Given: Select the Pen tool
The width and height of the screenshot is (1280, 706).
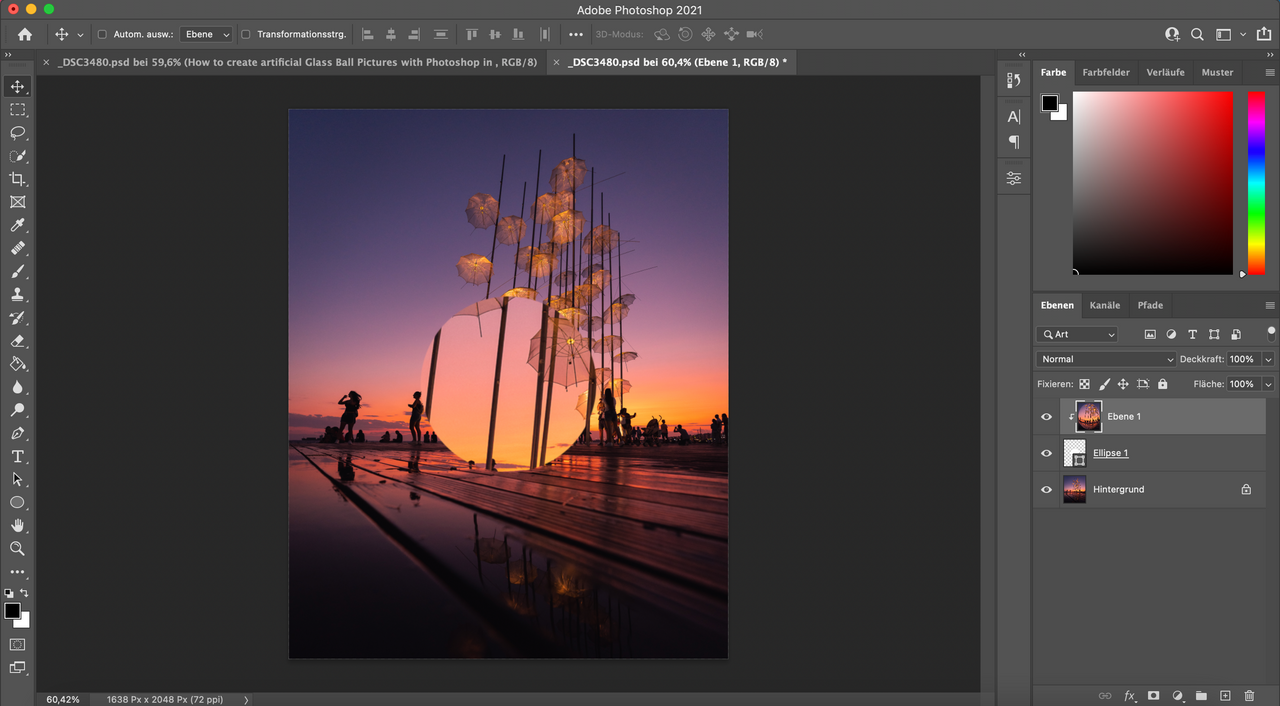Looking at the screenshot, I should [x=17, y=433].
